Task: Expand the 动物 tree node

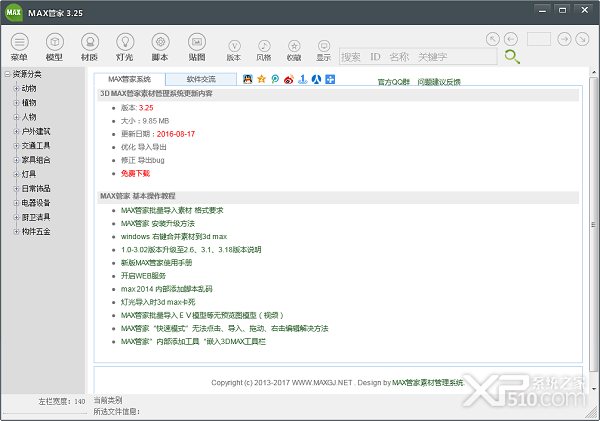Action: (16, 88)
